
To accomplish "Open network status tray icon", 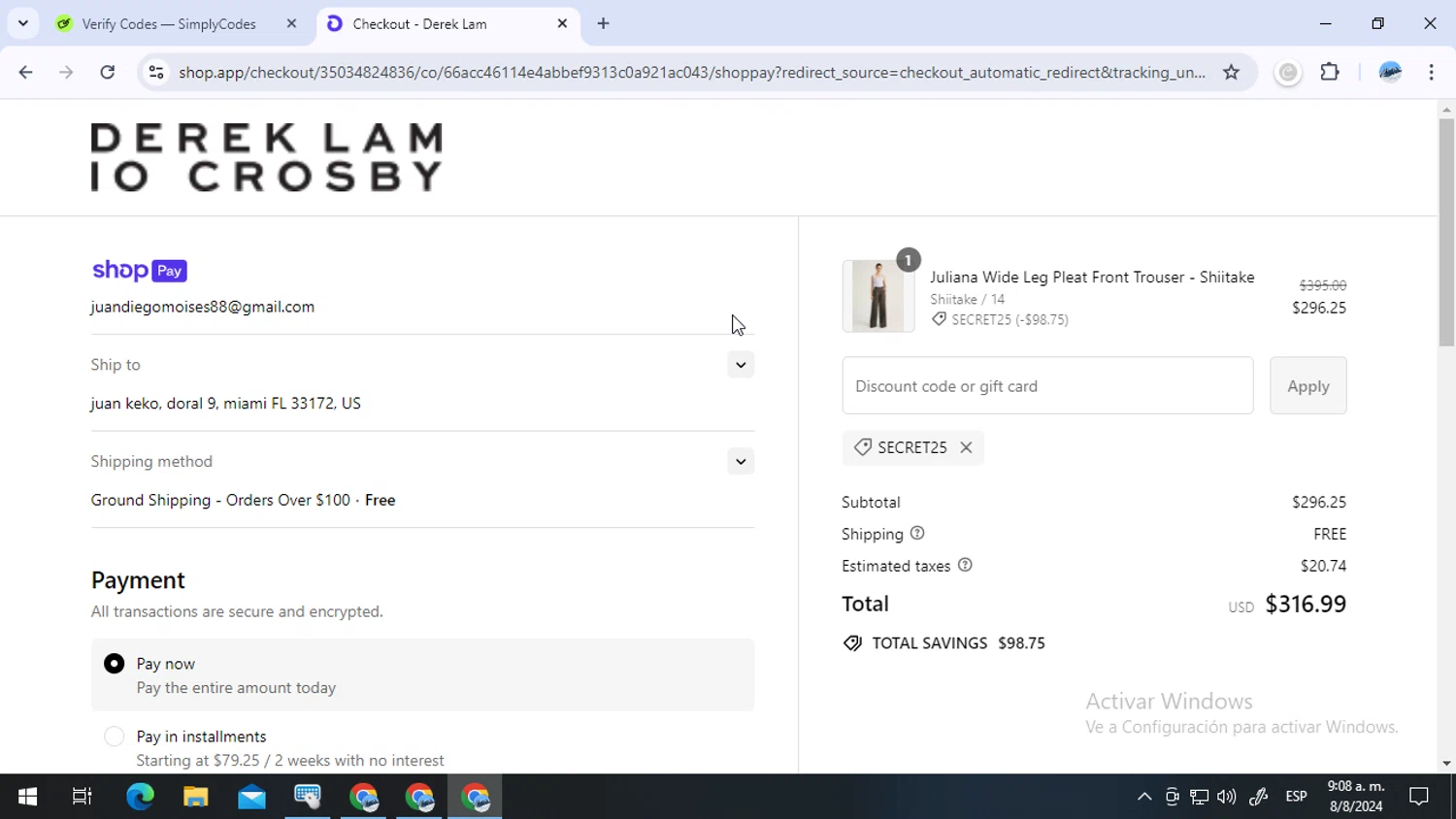I will click(1200, 797).
